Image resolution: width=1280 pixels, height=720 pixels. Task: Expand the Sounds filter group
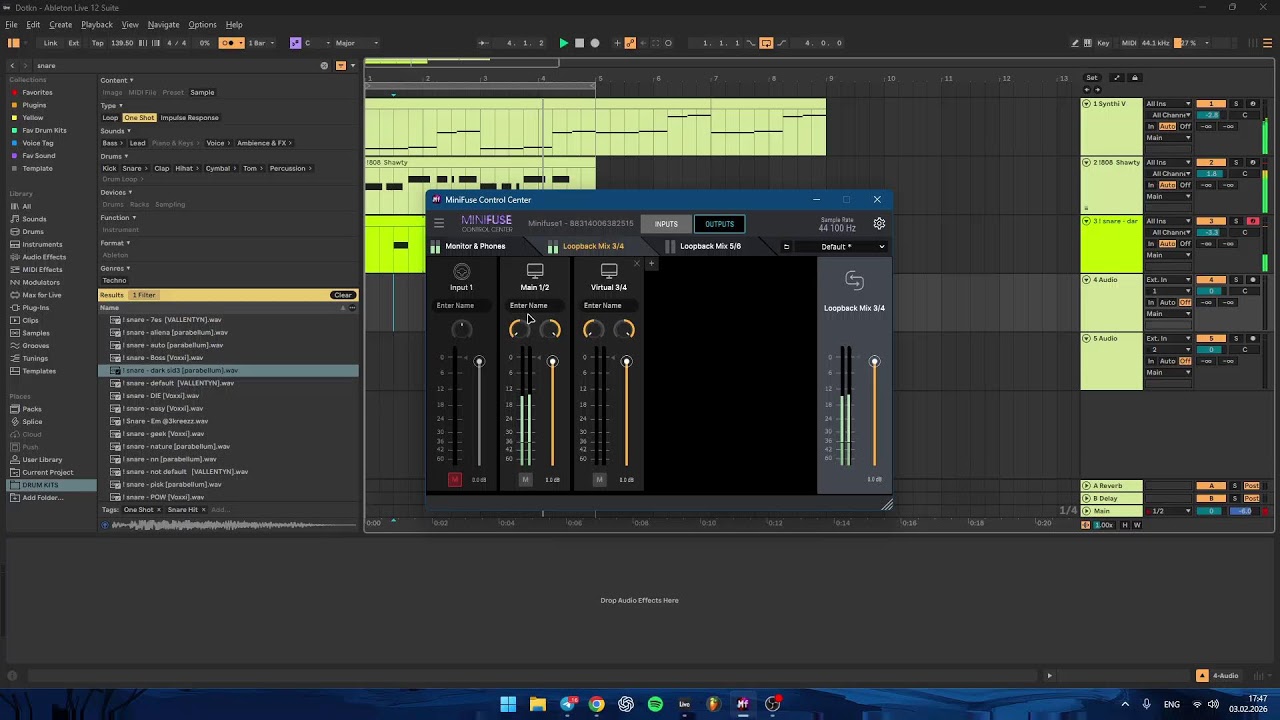pyautogui.click(x=115, y=131)
